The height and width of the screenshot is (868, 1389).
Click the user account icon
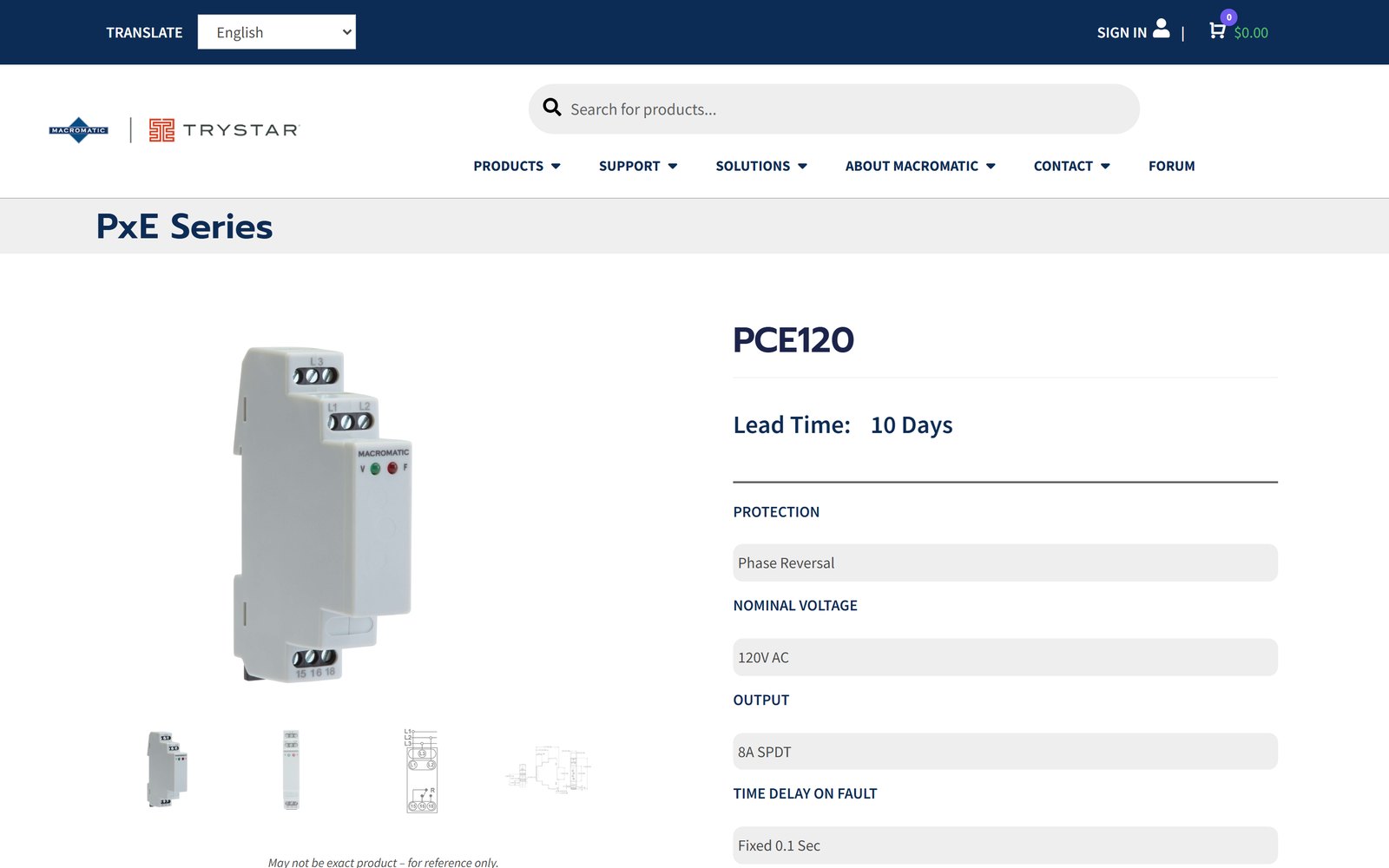(1161, 29)
